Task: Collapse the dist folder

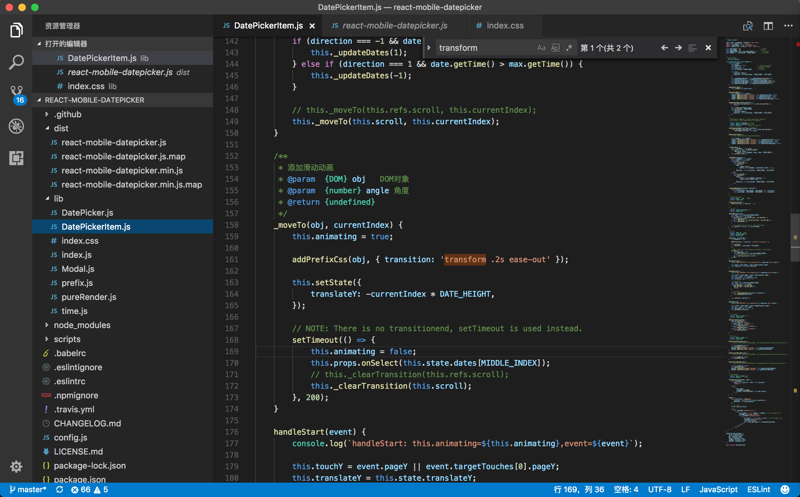Action: click(61, 128)
